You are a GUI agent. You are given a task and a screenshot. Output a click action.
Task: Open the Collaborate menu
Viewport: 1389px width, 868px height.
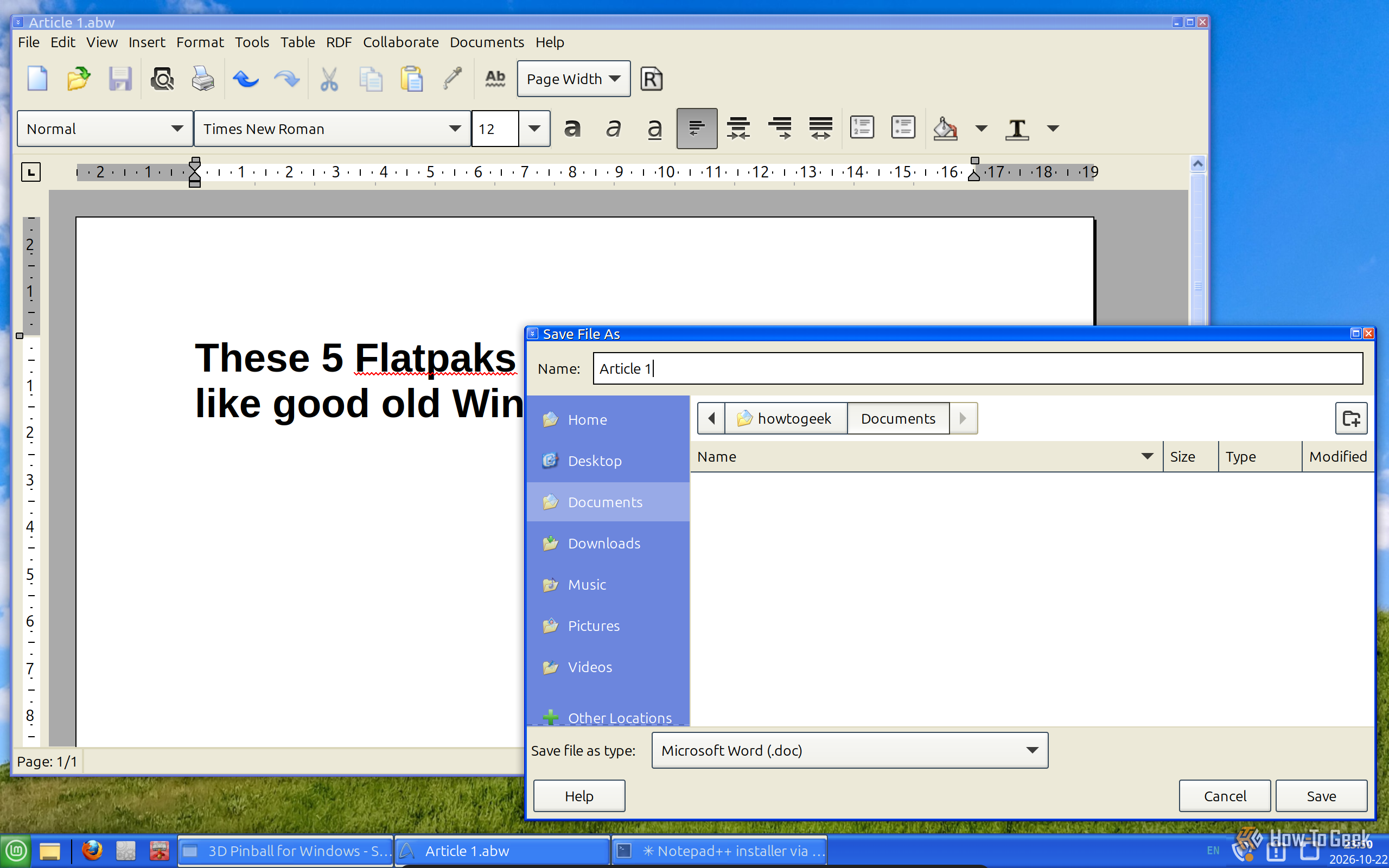[x=400, y=42]
